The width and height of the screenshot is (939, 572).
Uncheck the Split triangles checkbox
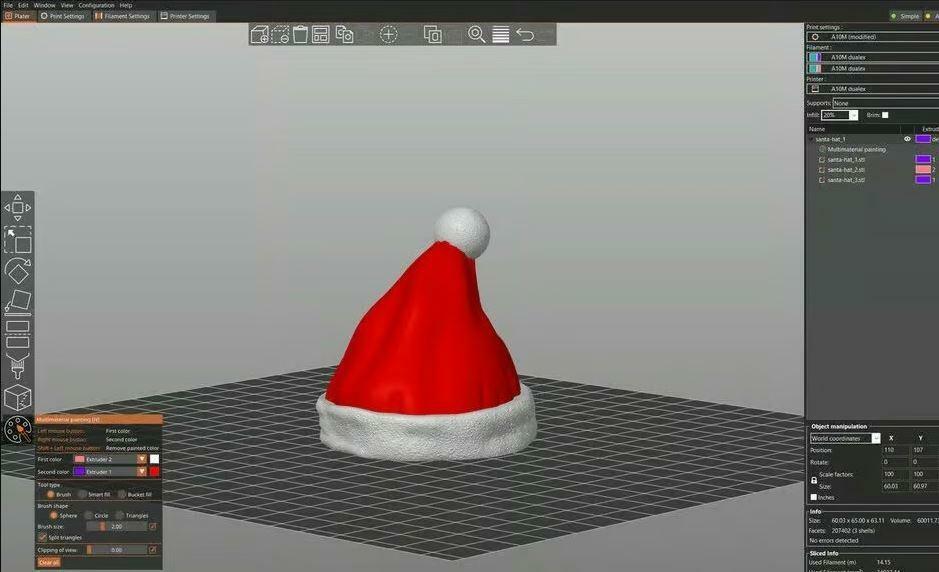[42, 537]
